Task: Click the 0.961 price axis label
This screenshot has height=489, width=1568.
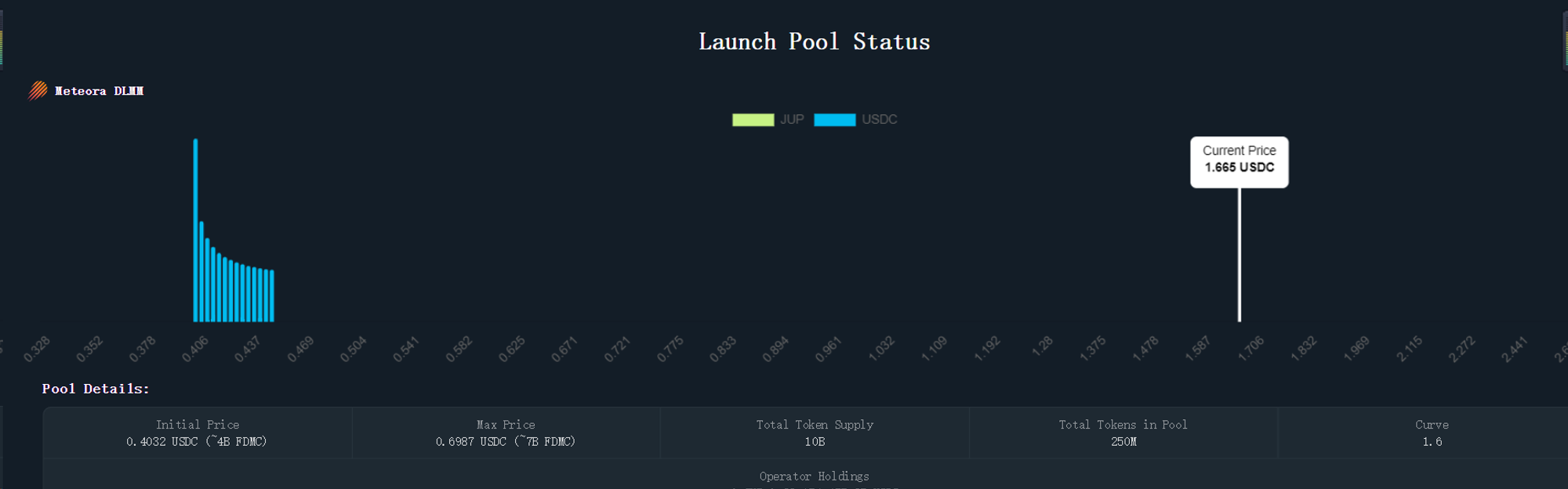Action: [x=828, y=349]
